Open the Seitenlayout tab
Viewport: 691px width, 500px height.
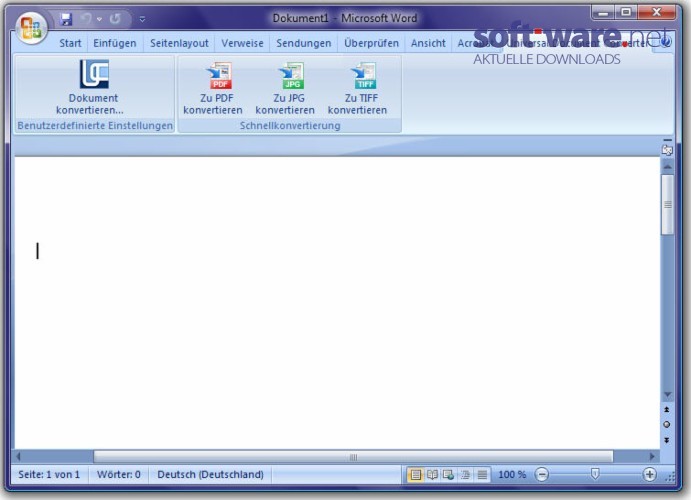[179, 43]
